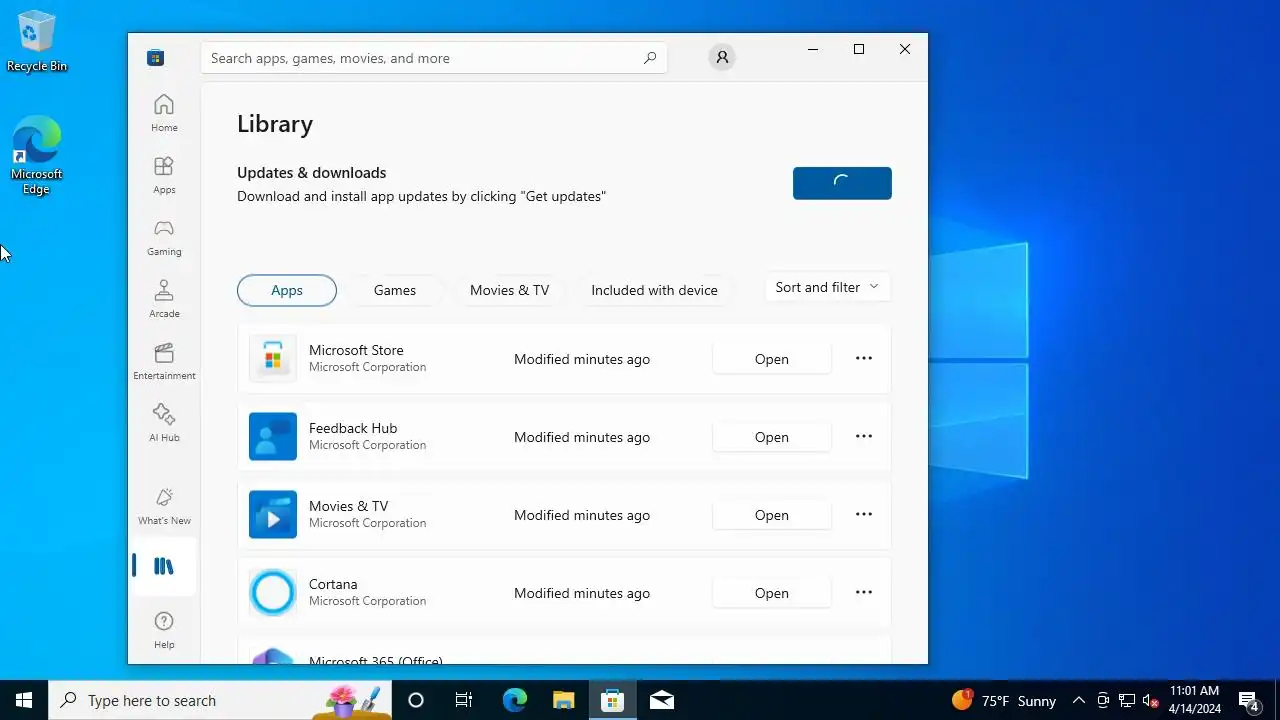Click the Cortana app icon
Screen dimensions: 1280x720
pos(273,593)
